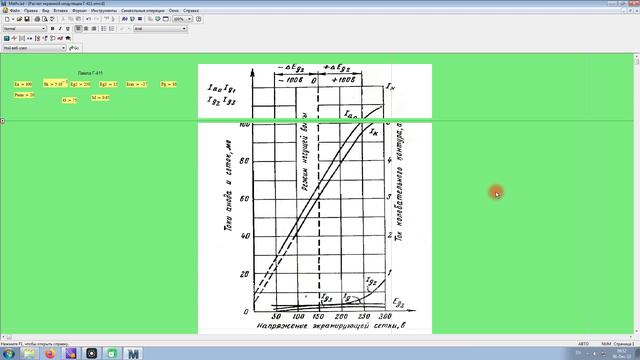Viewport: 640px width, 360px height.
Task: Print the worksheet
Action: tap(37, 19)
